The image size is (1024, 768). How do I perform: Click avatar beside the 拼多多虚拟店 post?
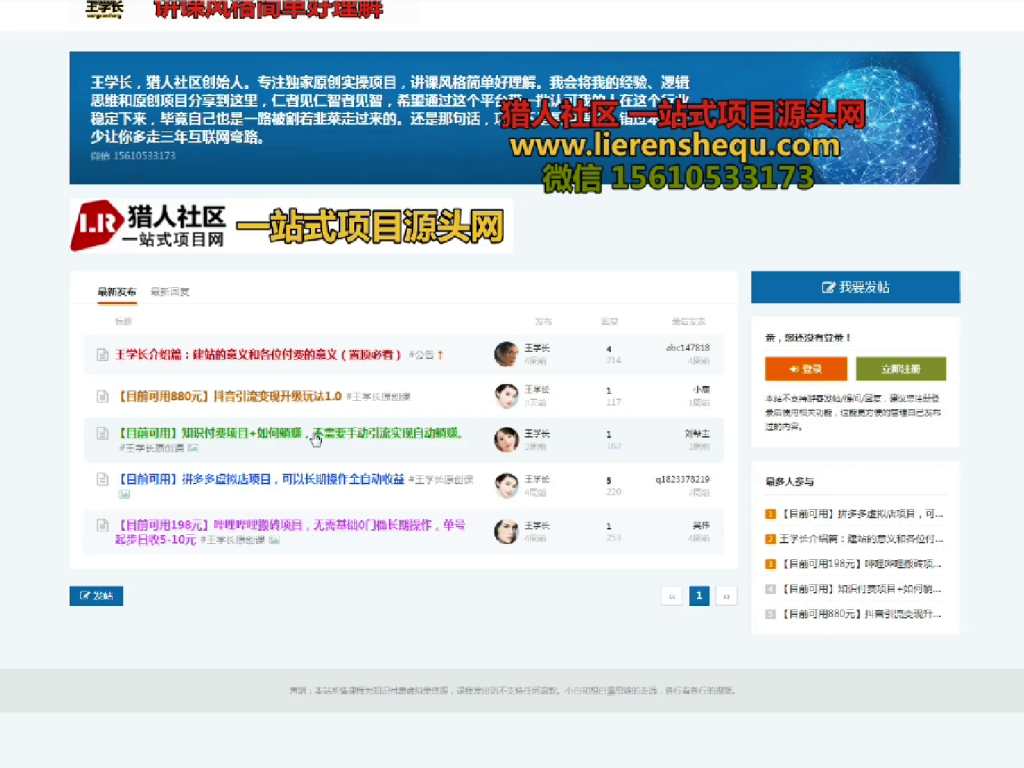506,485
